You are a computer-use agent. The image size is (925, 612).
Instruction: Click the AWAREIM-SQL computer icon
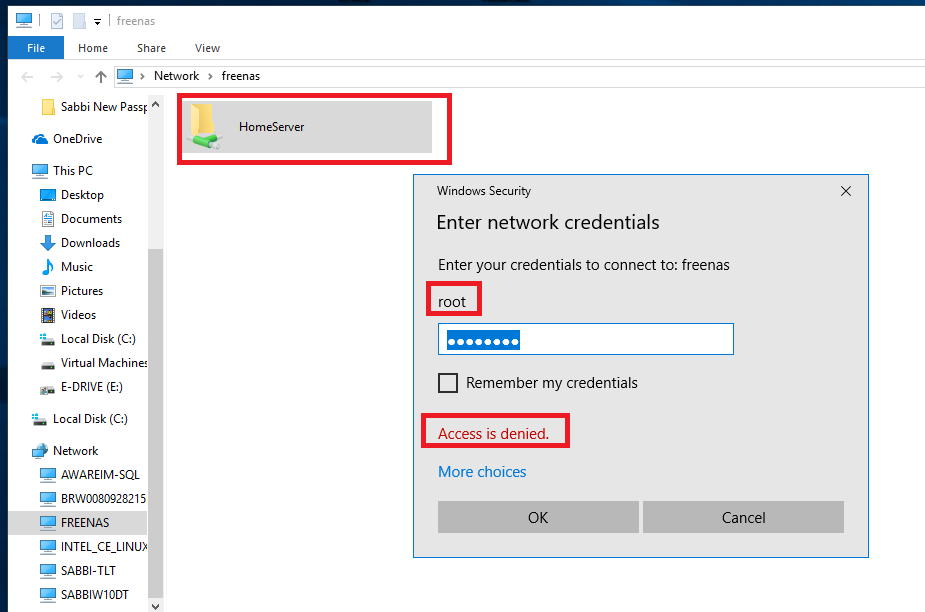[48, 474]
